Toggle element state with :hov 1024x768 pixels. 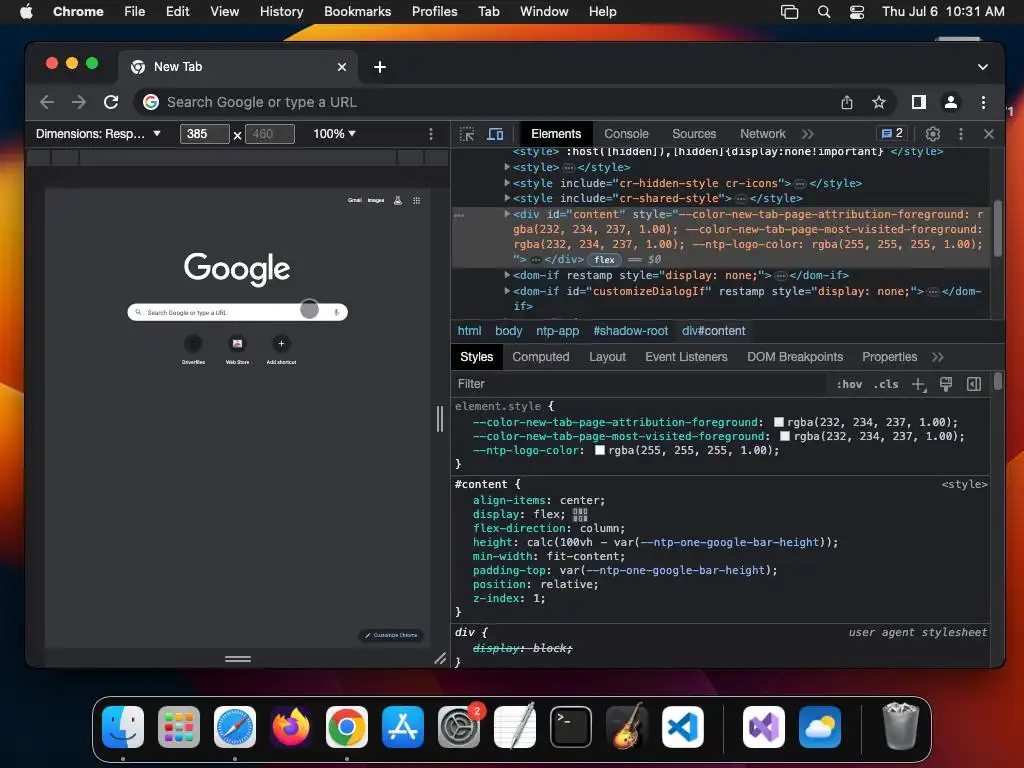click(x=849, y=384)
